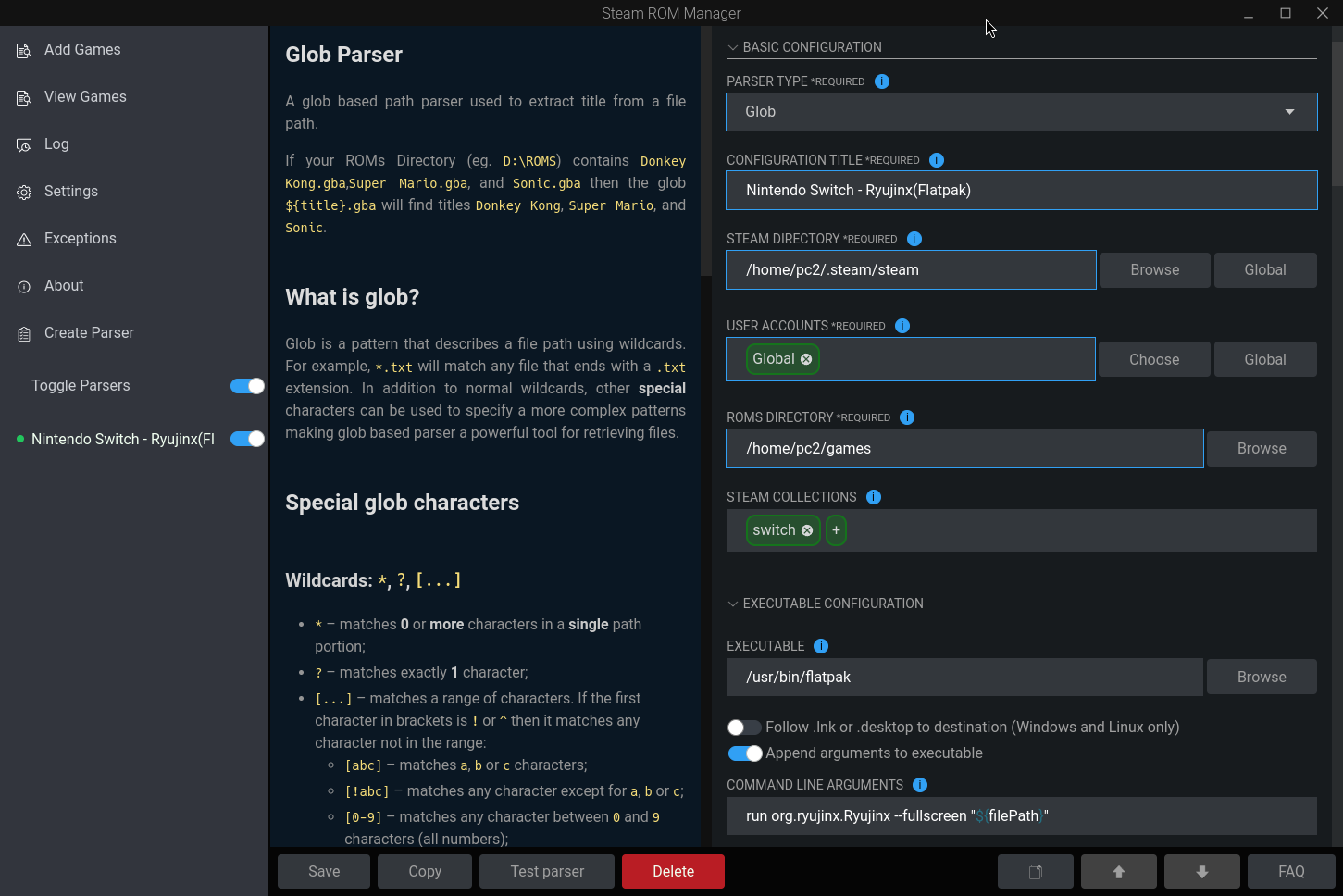Select the View Games icon

click(x=23, y=97)
